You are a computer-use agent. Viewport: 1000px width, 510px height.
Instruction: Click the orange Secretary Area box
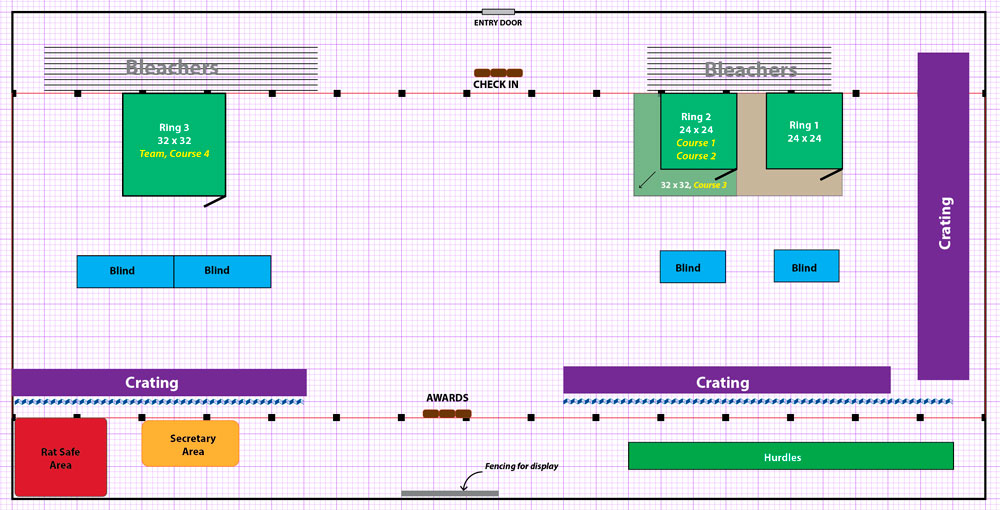pos(190,443)
